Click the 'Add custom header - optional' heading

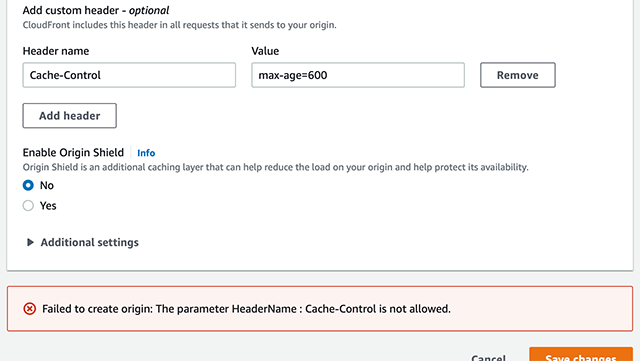(96, 10)
